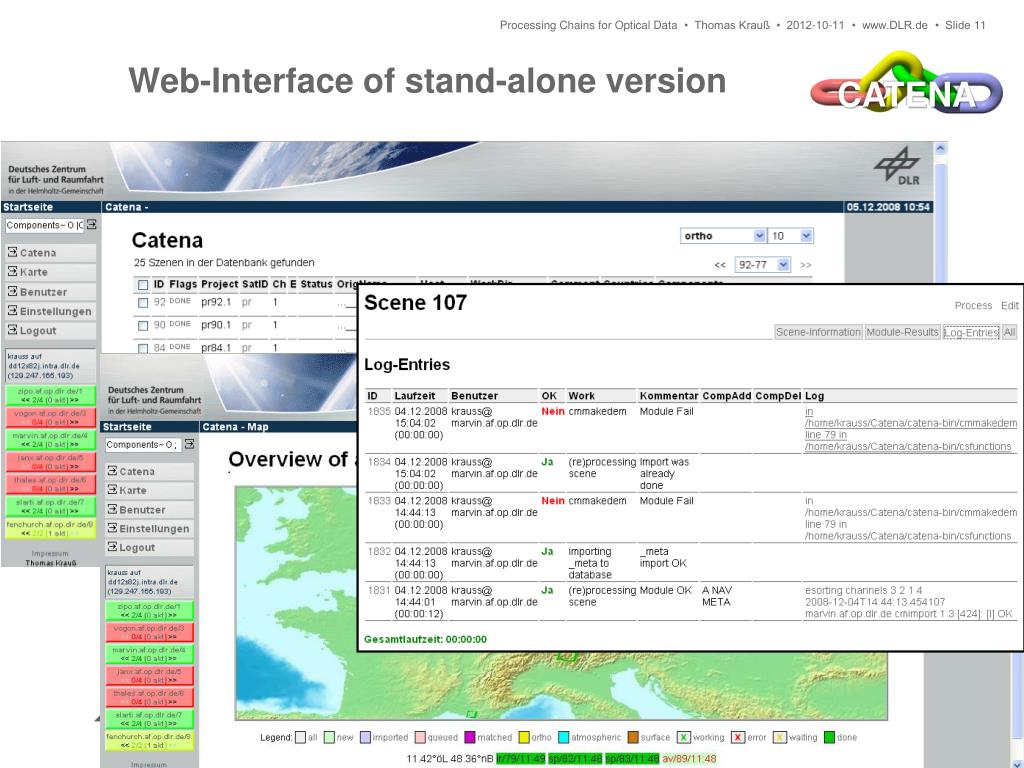Click Logout in the back window's sidebar
The image size is (1024, 768).
(50, 330)
